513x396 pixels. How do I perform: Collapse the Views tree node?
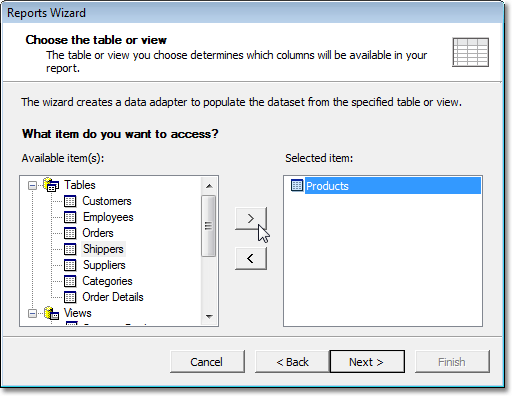click(32, 313)
